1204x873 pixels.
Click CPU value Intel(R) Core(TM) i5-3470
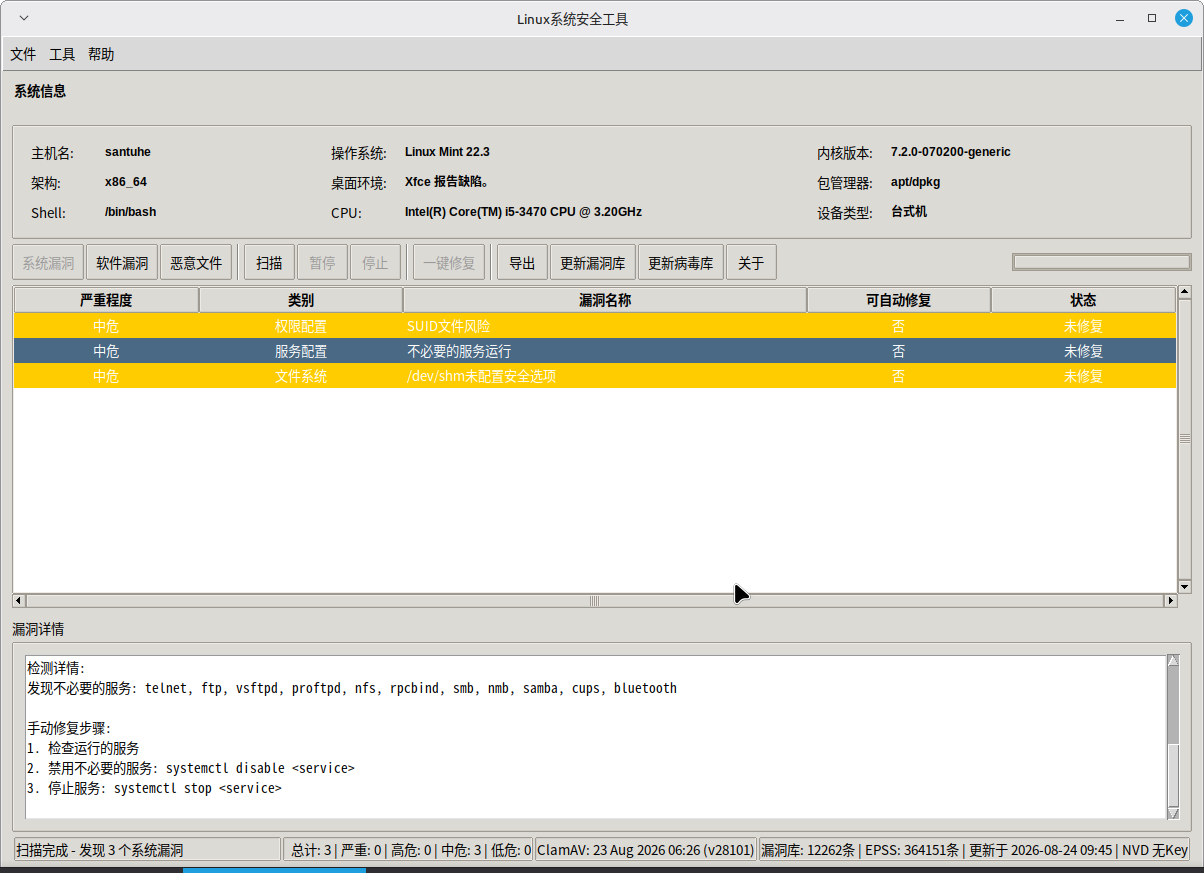[523, 212]
